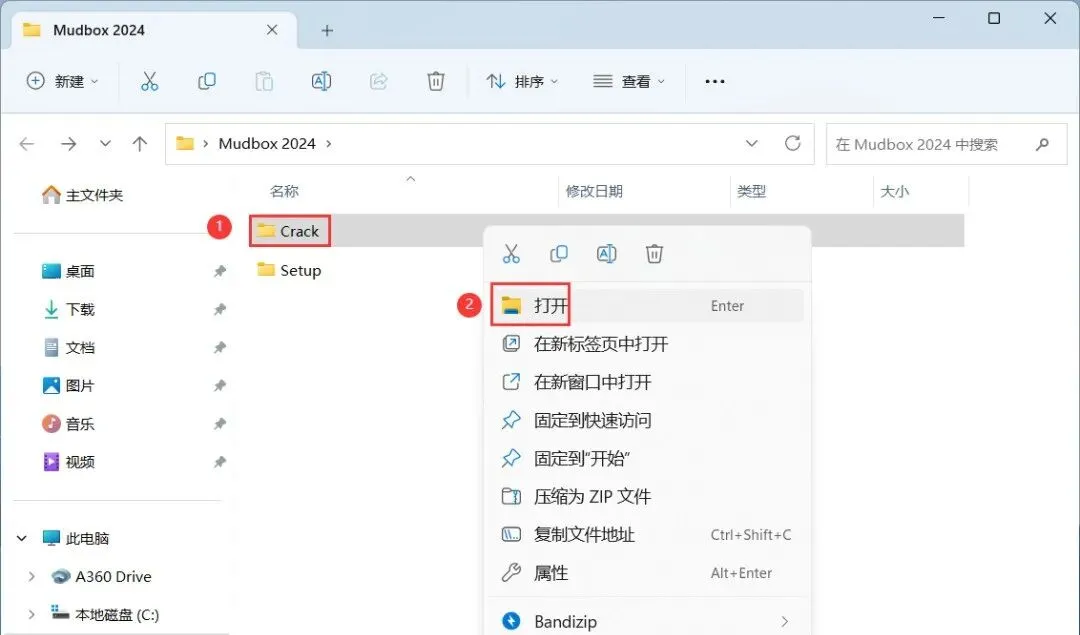Choose 压缩为 ZIP 文件 menu entry
The image size is (1080, 635).
tap(647, 497)
